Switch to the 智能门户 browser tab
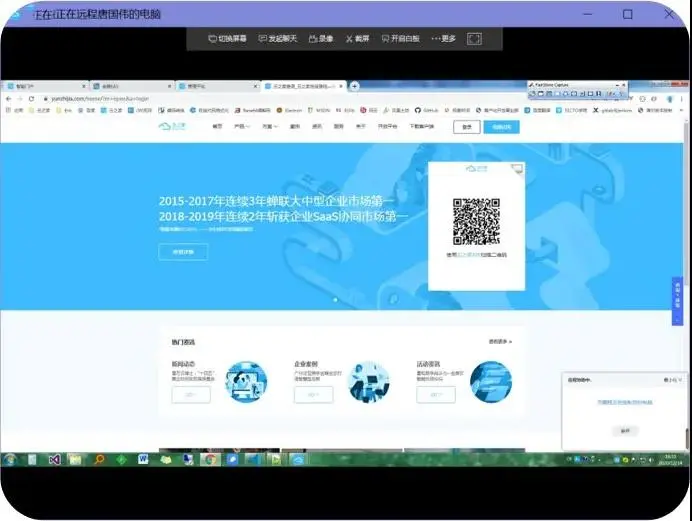This screenshot has width=692, height=521. pos(44,86)
